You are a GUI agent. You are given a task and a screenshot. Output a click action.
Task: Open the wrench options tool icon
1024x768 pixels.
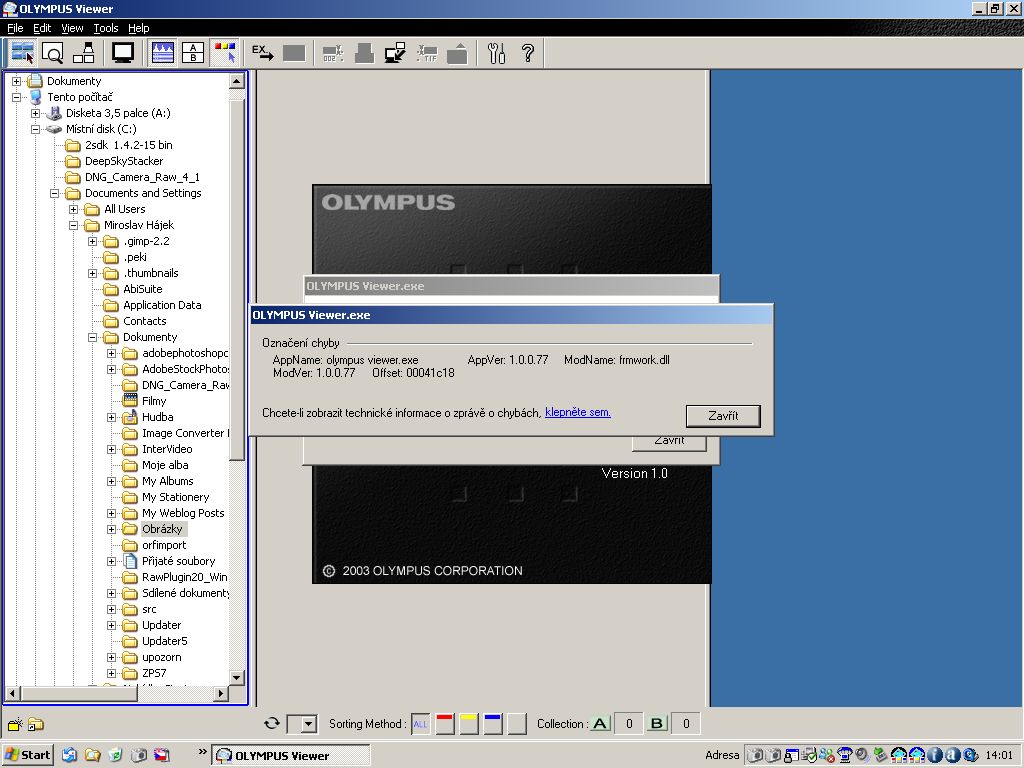496,53
